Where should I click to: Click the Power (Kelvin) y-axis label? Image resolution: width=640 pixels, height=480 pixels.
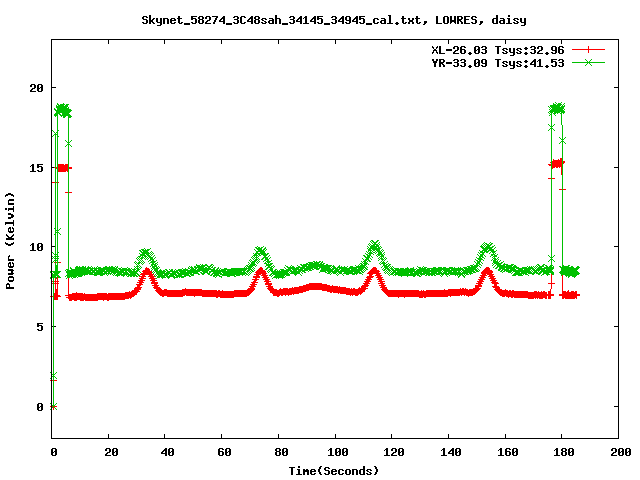click(10, 241)
